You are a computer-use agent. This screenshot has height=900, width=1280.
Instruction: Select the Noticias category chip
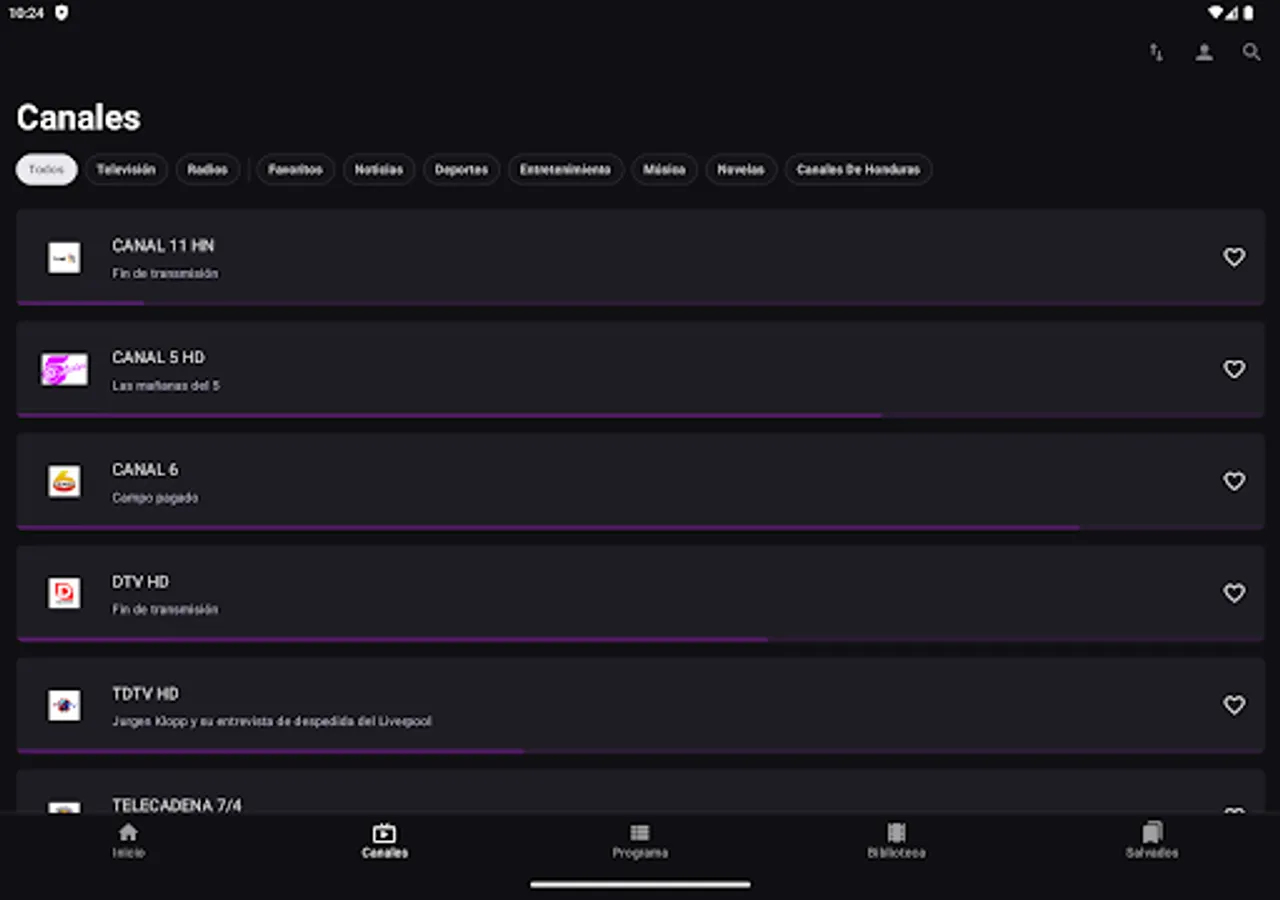pos(379,169)
